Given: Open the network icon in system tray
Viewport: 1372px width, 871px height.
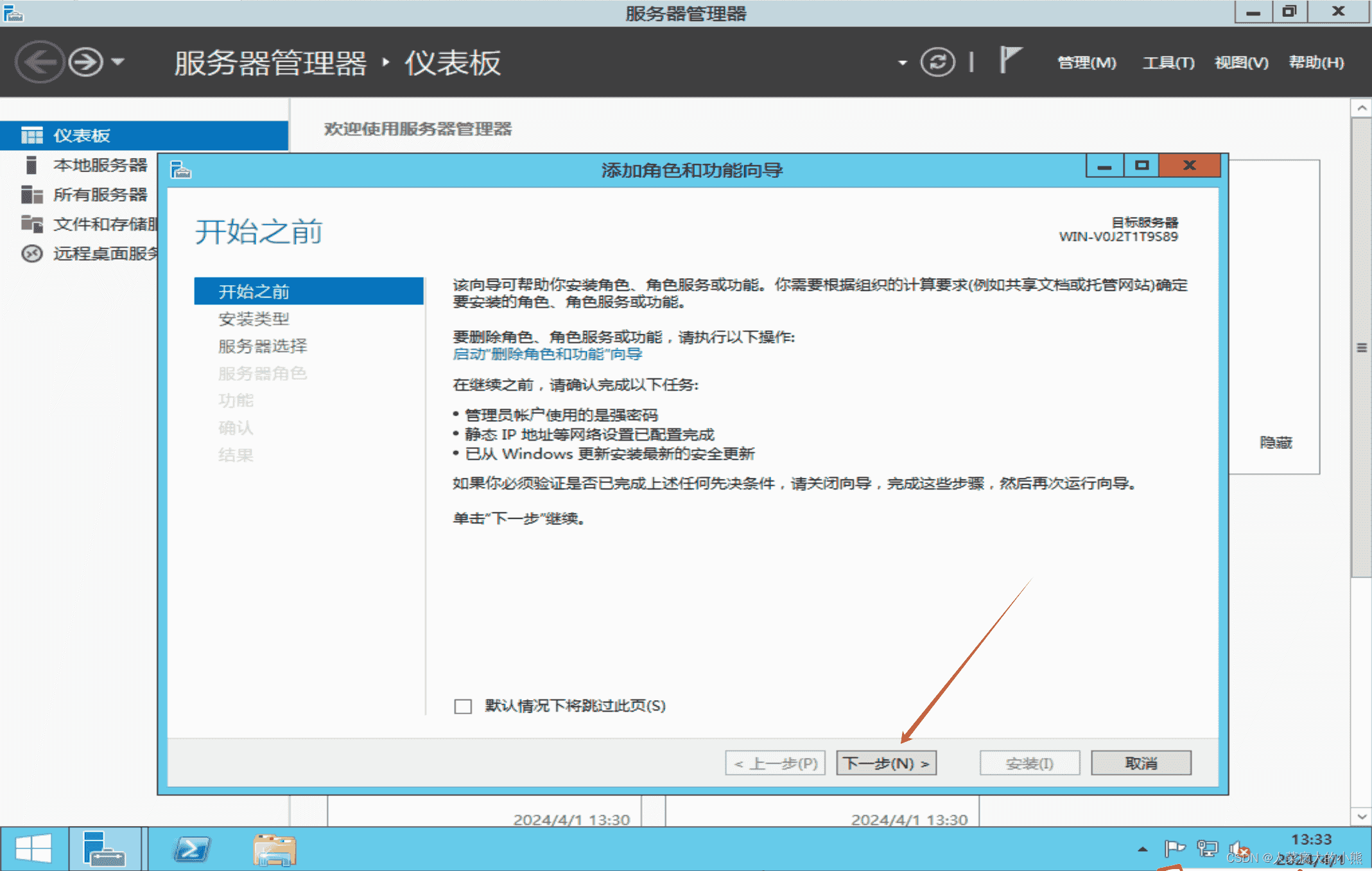Looking at the screenshot, I should [x=1207, y=848].
